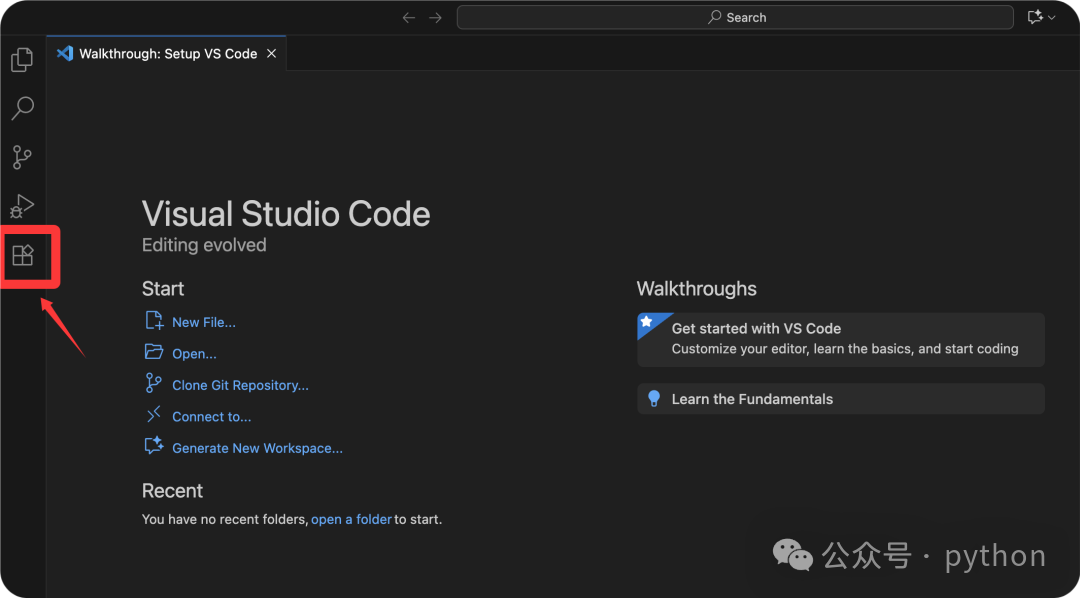Click the Start heading
Screen dimensions: 1080x598
coord(163,289)
